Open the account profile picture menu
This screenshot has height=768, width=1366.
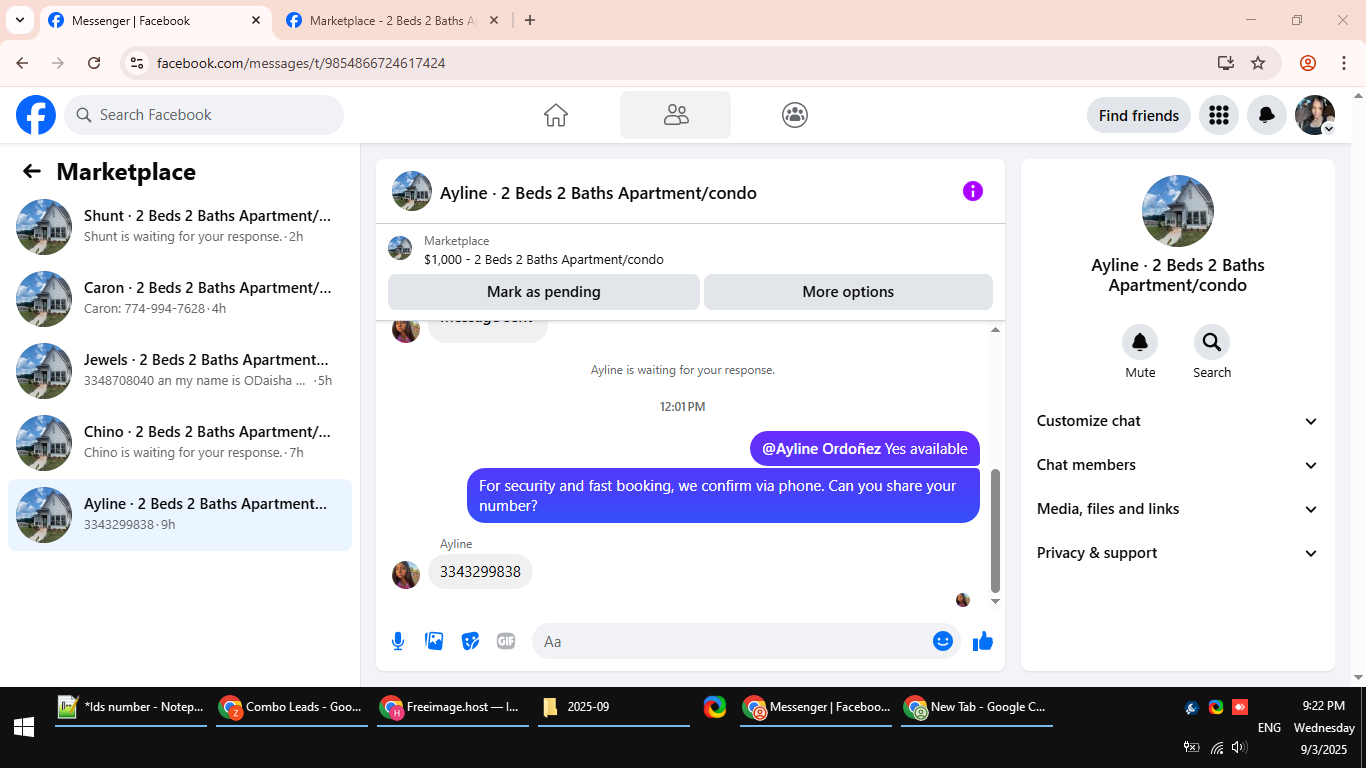point(1315,115)
